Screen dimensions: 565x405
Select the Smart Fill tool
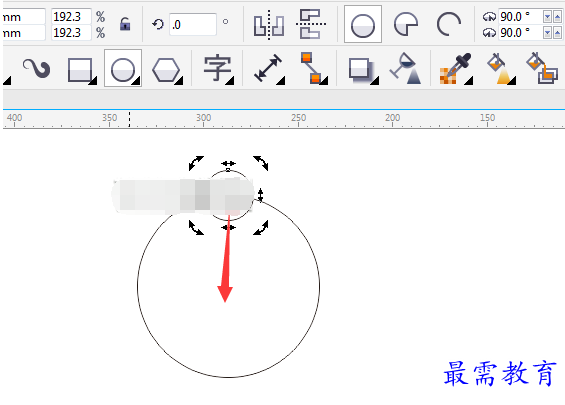[x=542, y=68]
